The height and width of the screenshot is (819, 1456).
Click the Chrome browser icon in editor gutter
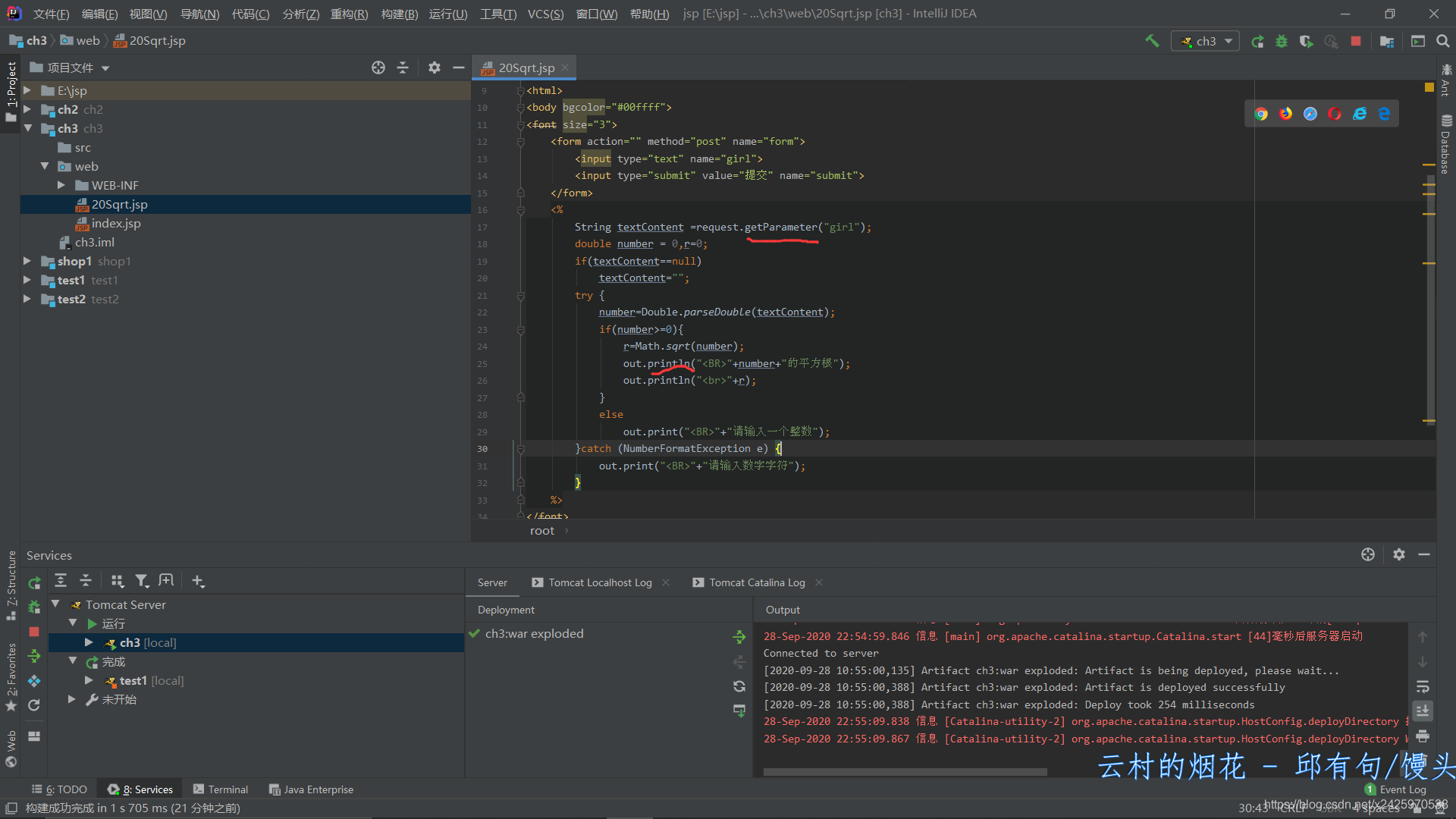coord(1262,113)
